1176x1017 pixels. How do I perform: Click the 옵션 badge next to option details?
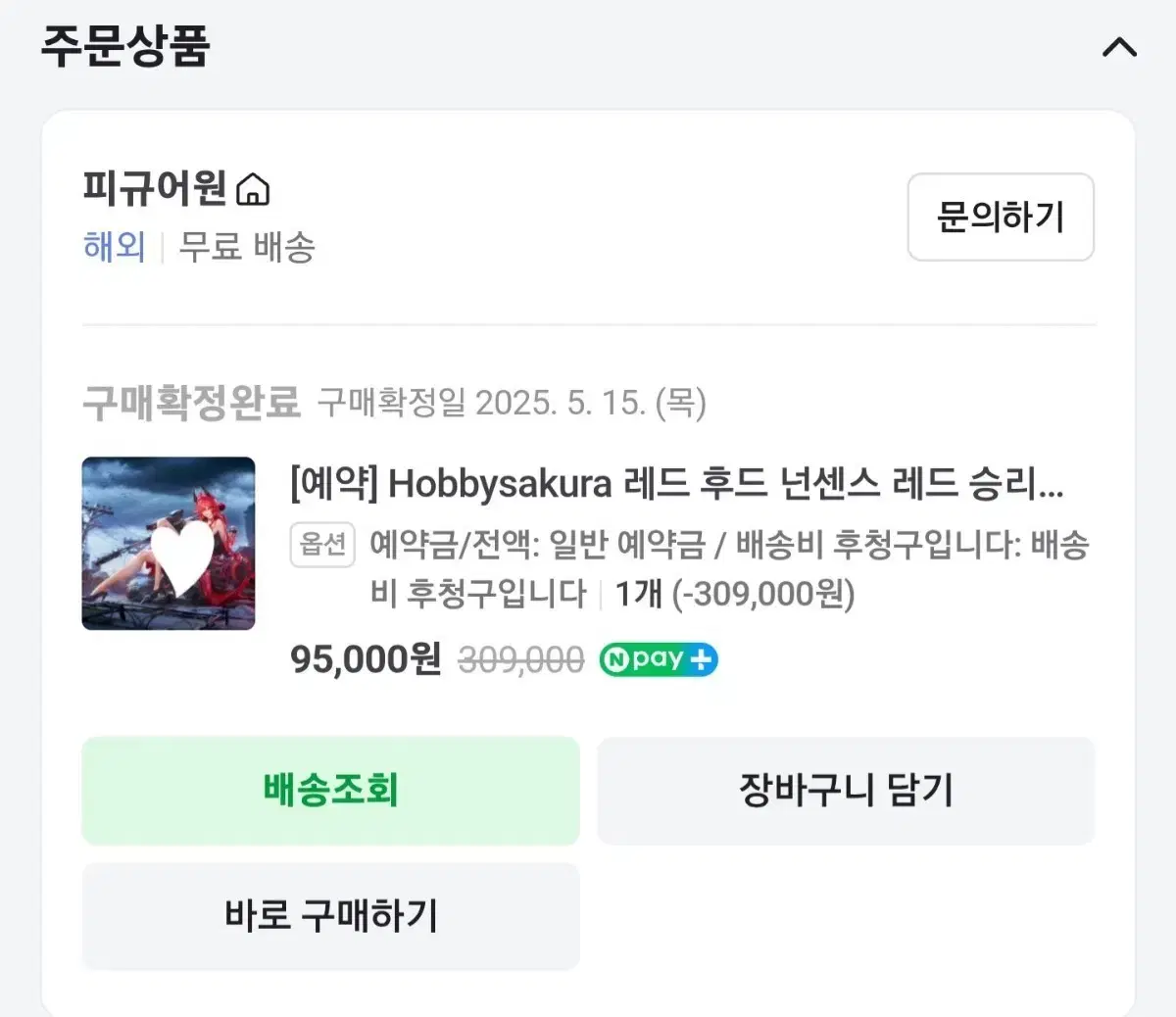[322, 545]
